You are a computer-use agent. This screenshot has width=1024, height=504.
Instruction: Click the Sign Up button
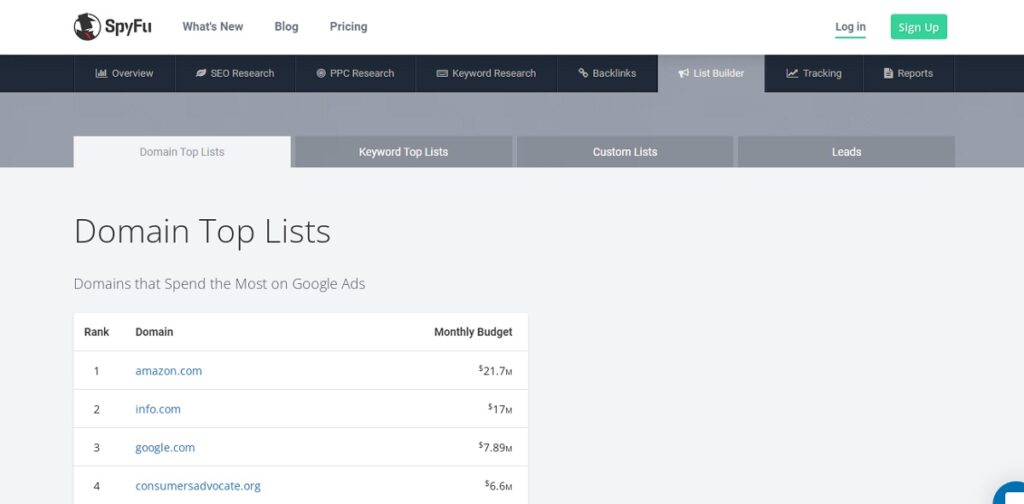(x=918, y=27)
